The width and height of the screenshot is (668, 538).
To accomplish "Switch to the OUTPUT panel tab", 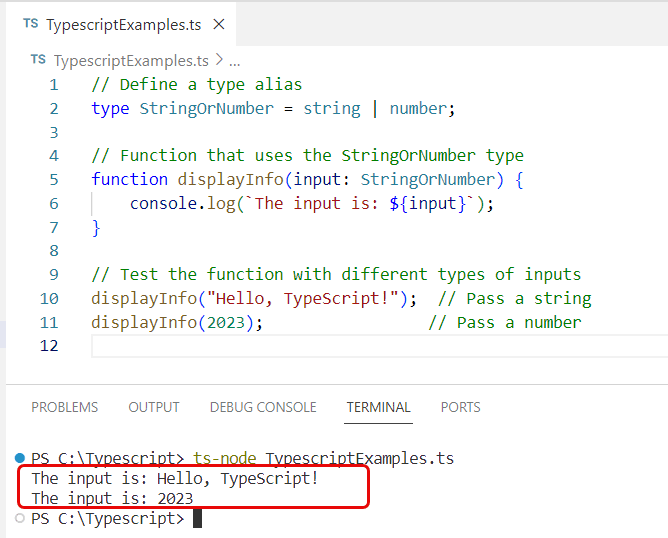I will pyautogui.click(x=154, y=407).
